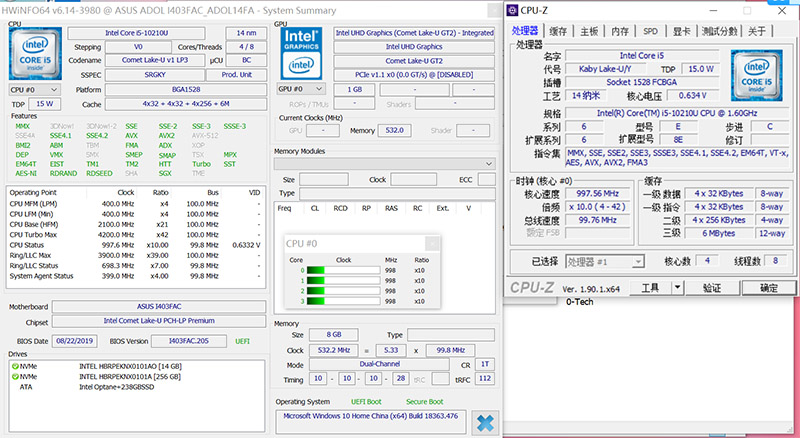The image size is (800, 438).
Task: Click the Comet Lake-U v1 LP3 codename value
Action: (x=155, y=60)
